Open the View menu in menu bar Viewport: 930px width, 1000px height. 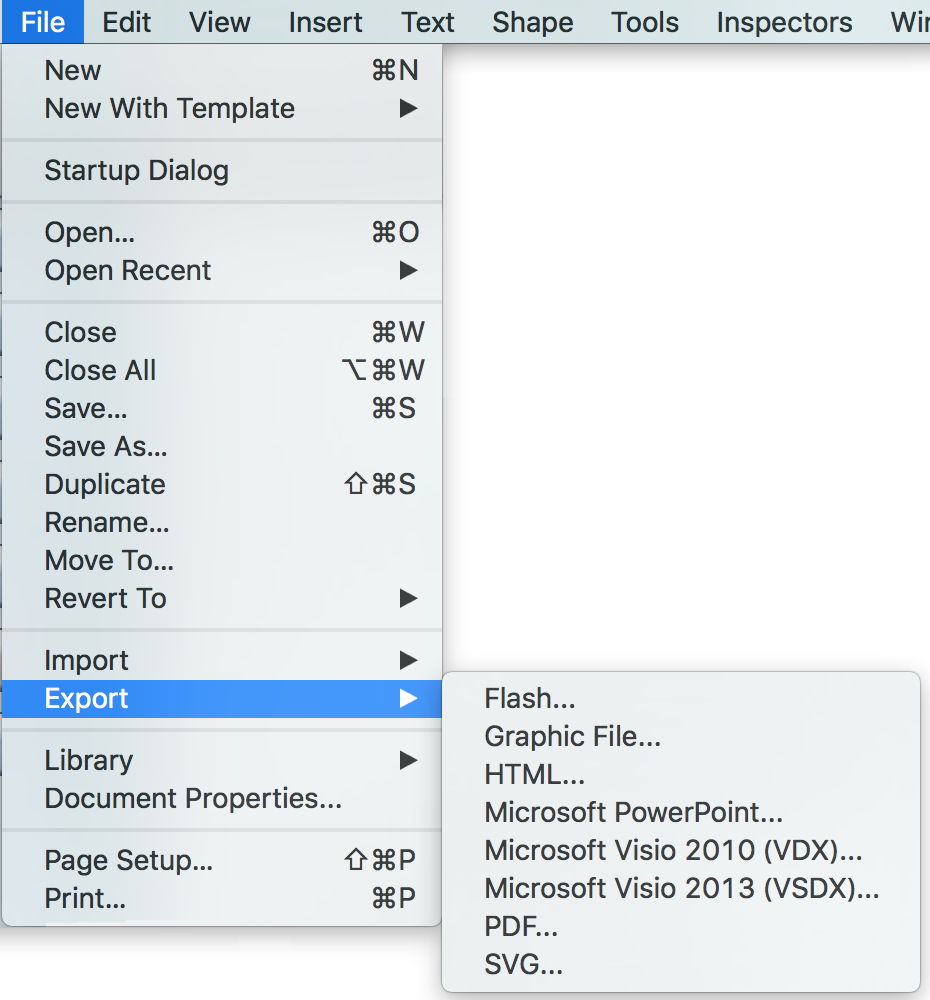220,22
